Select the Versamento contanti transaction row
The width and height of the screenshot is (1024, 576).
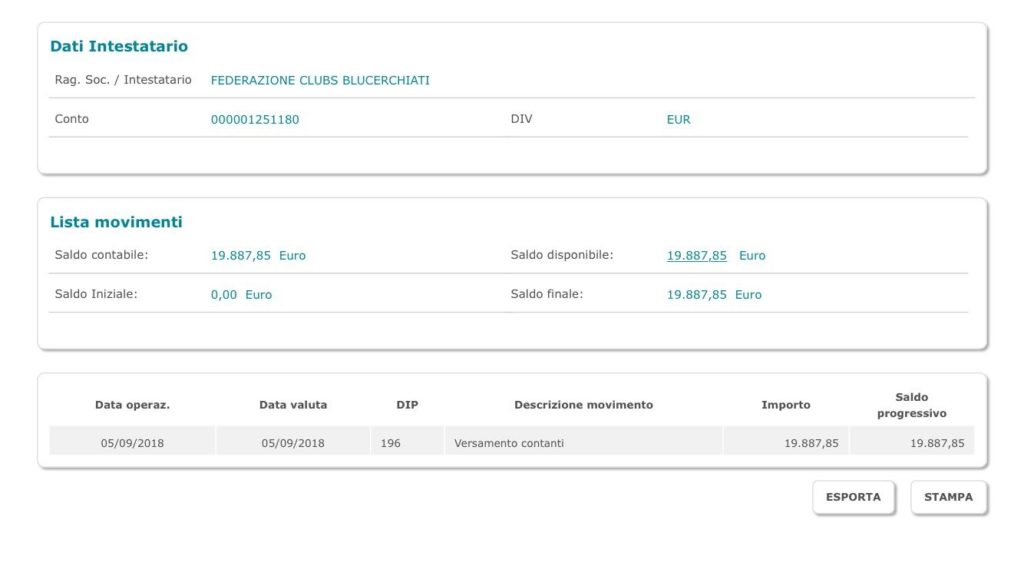[511, 441]
